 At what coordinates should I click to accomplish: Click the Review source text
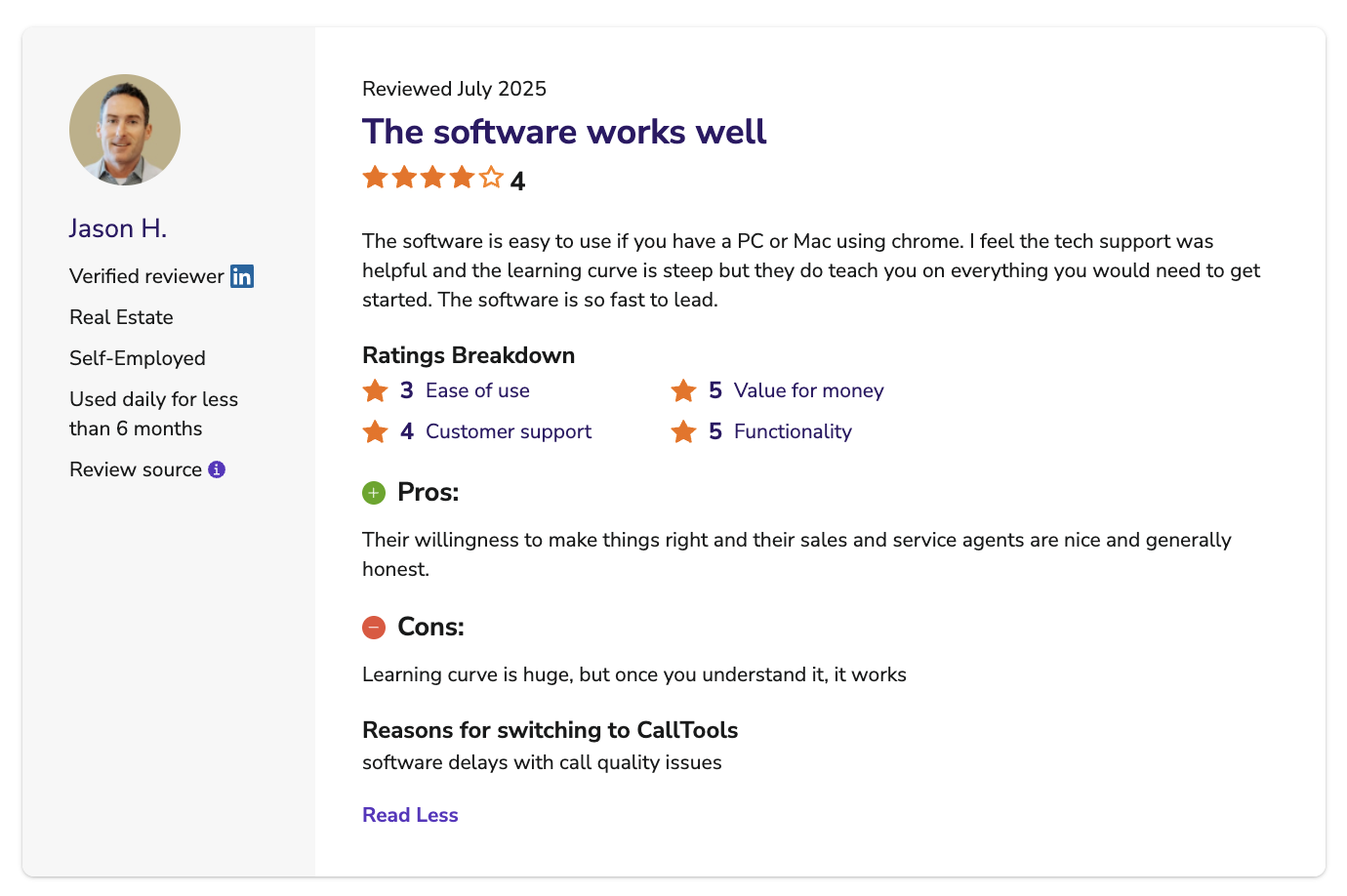pyautogui.click(x=136, y=469)
